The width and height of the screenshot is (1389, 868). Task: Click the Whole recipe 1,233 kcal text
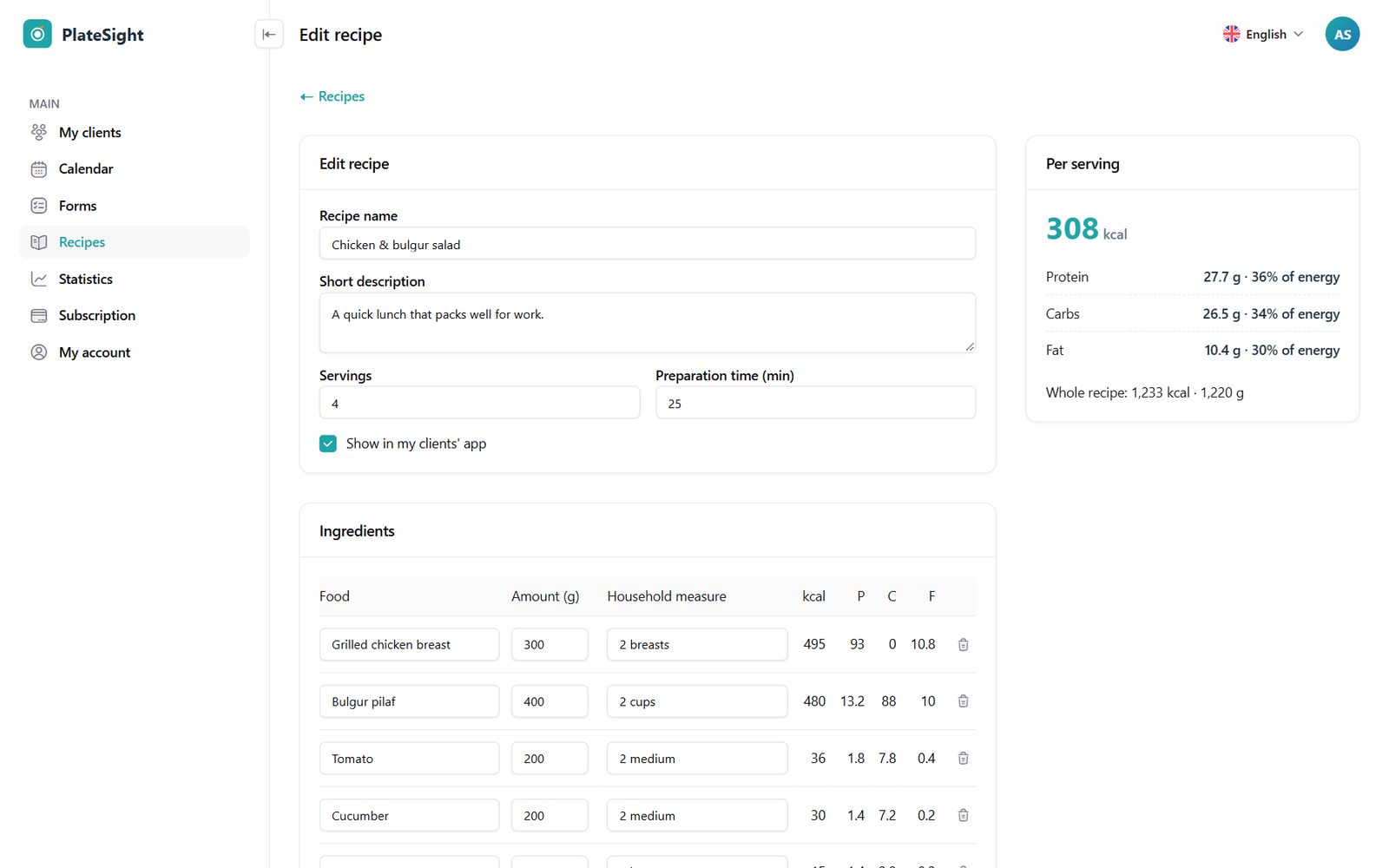(x=1144, y=392)
